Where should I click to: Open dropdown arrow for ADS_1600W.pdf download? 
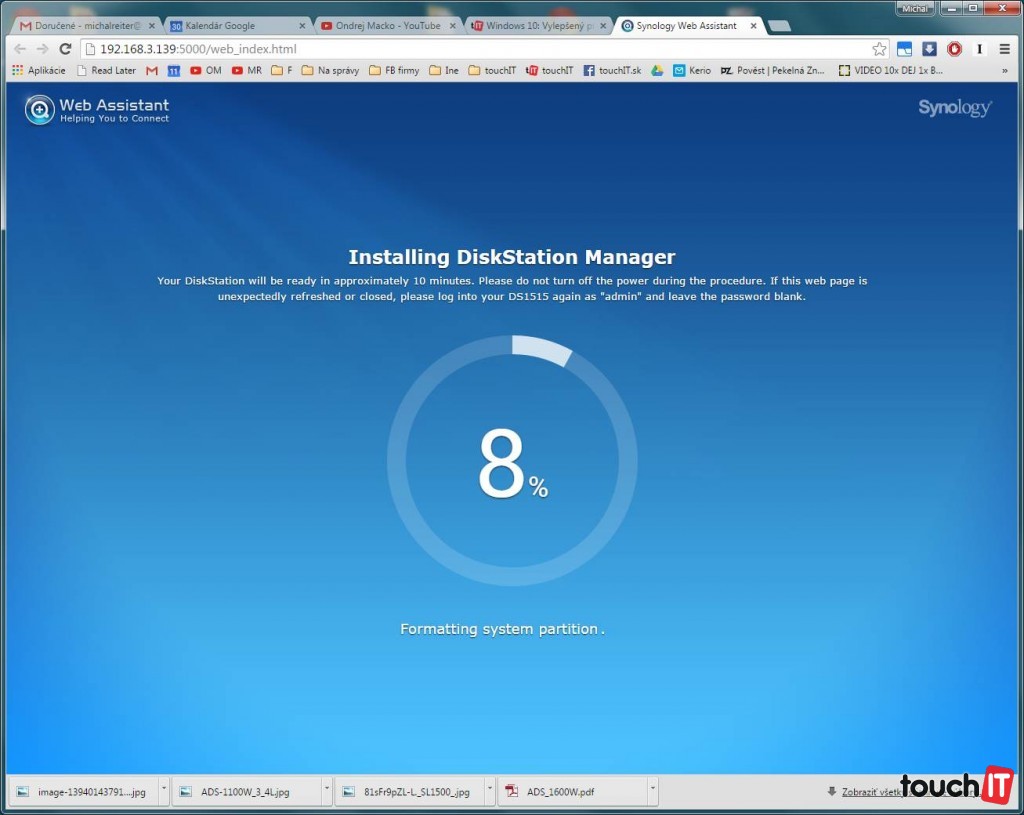(652, 791)
